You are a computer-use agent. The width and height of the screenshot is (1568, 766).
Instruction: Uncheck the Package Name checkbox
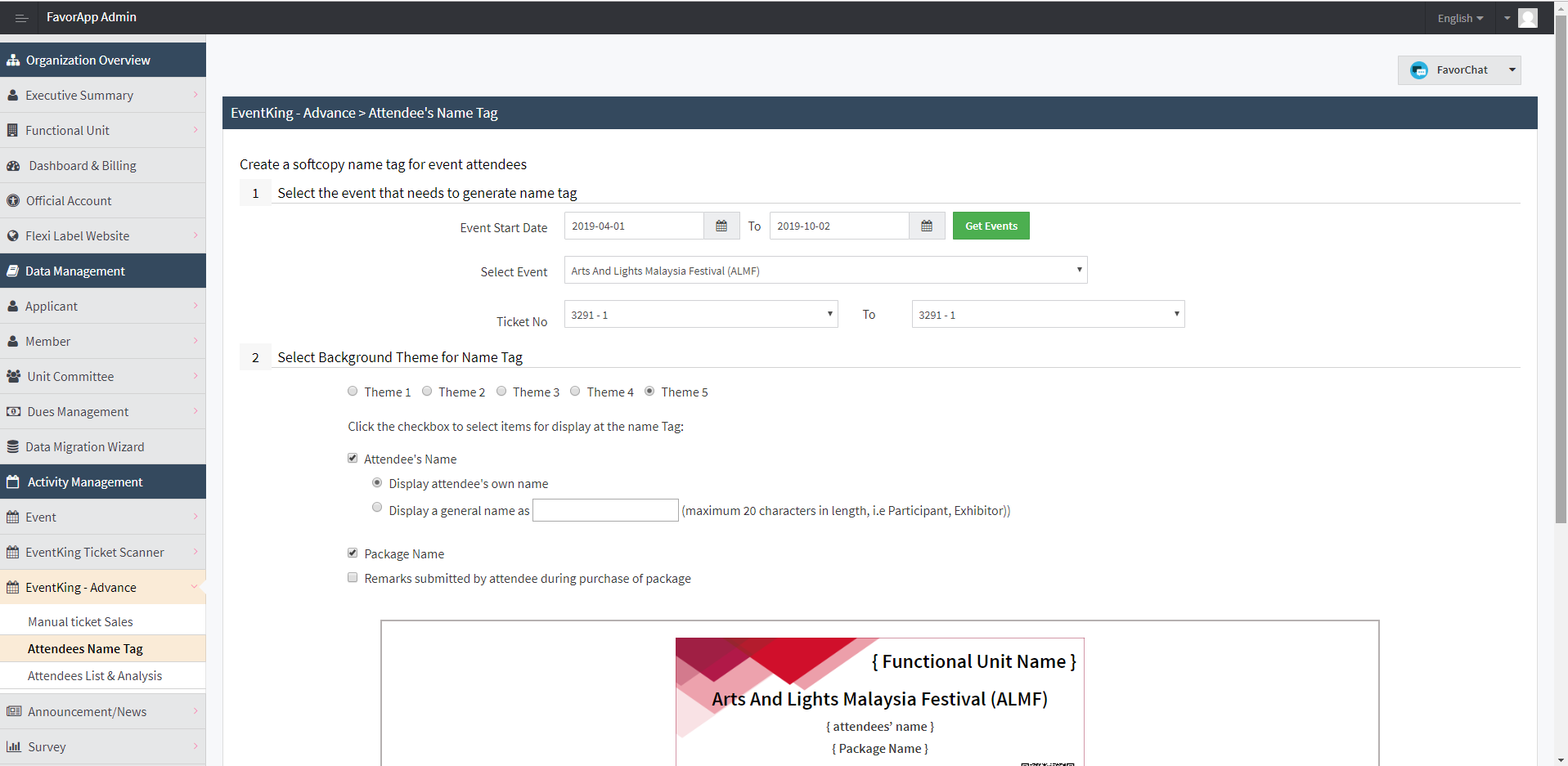pos(353,553)
